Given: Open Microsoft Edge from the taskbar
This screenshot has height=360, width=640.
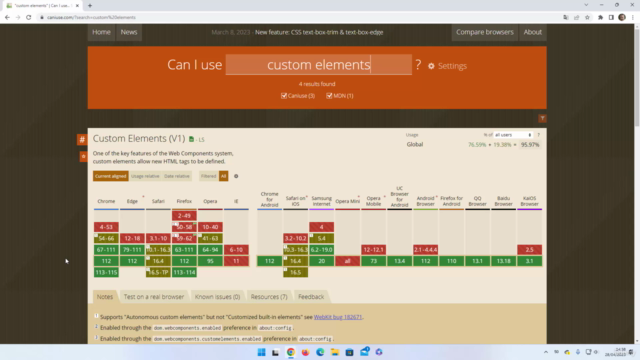Looking at the screenshot, I should click(320, 352).
